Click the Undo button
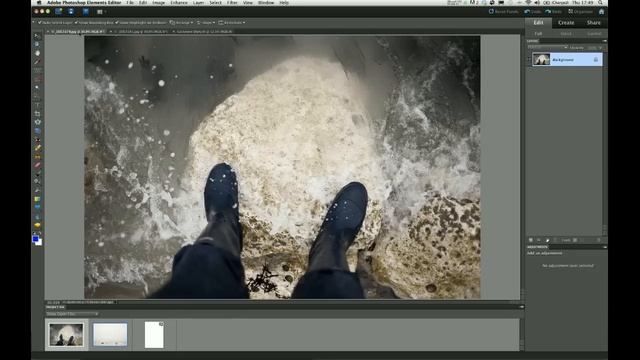This screenshot has width=640, height=360. point(533,11)
